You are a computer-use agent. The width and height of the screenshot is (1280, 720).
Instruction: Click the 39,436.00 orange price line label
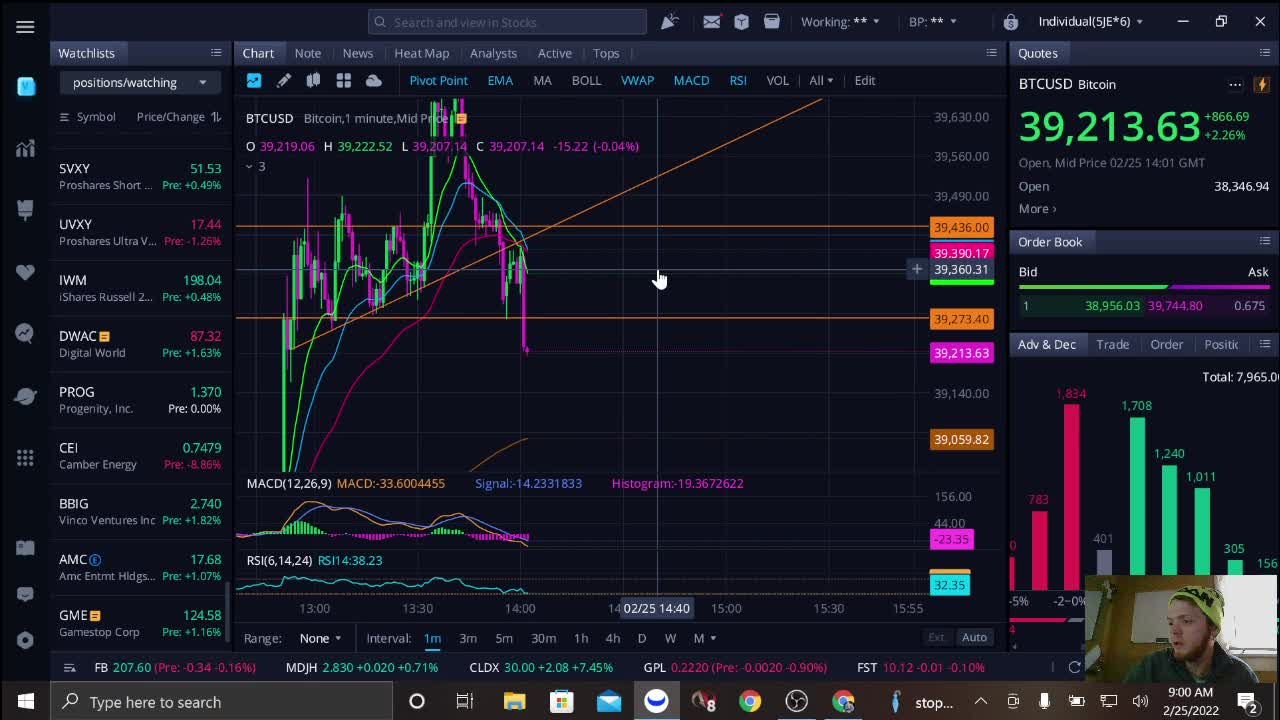tap(961, 227)
